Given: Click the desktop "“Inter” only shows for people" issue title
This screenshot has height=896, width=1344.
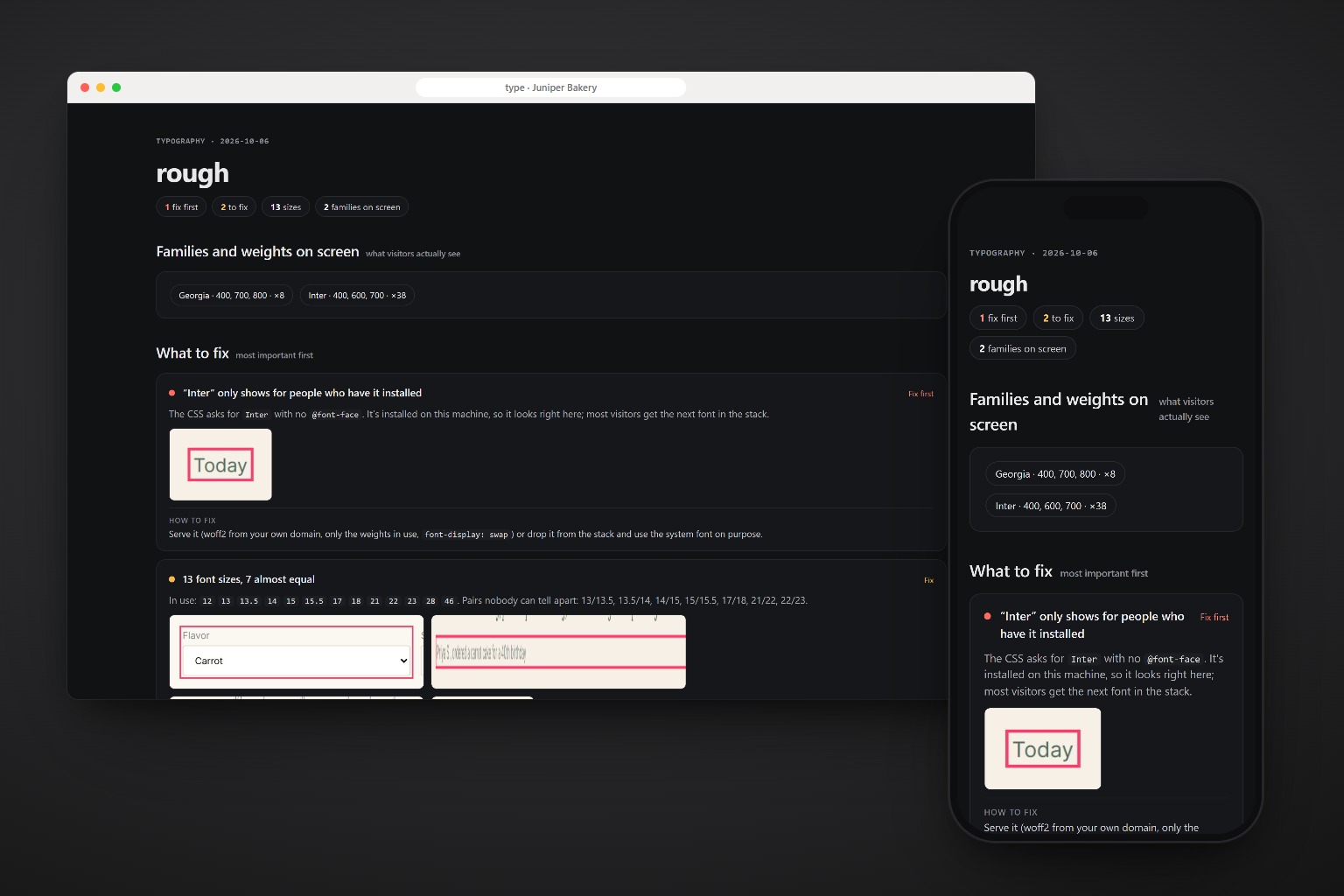Looking at the screenshot, I should pos(302,393).
